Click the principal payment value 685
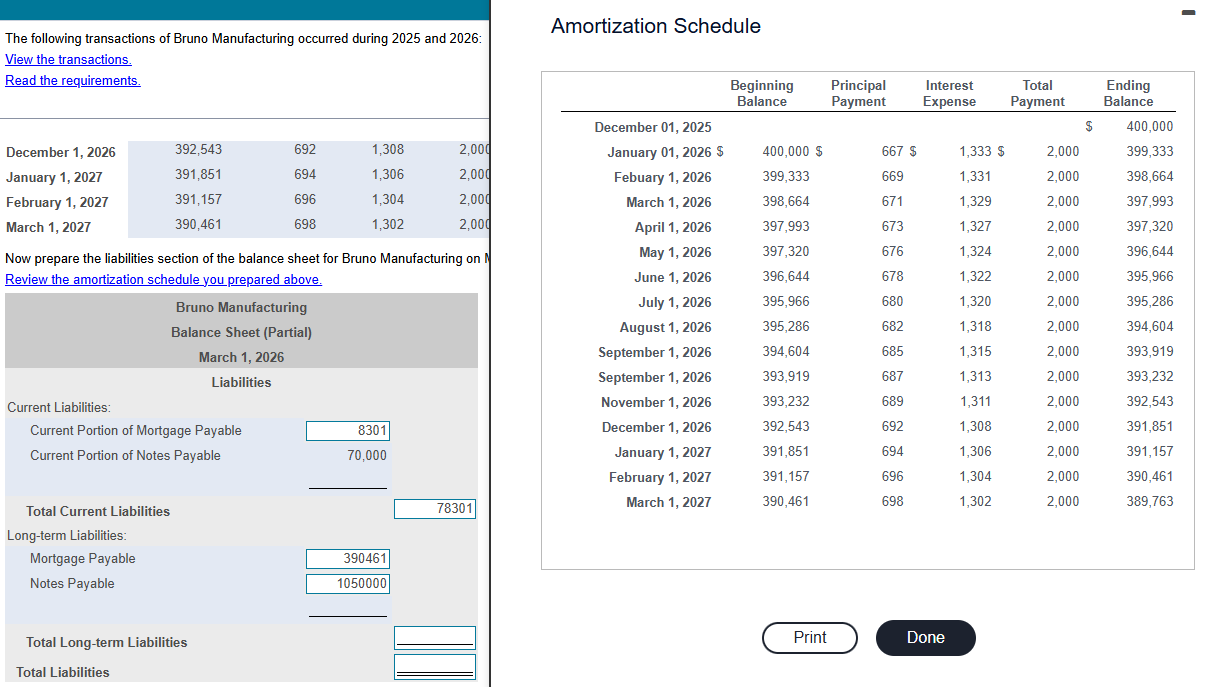This screenshot has width=1209, height=687. tap(892, 351)
